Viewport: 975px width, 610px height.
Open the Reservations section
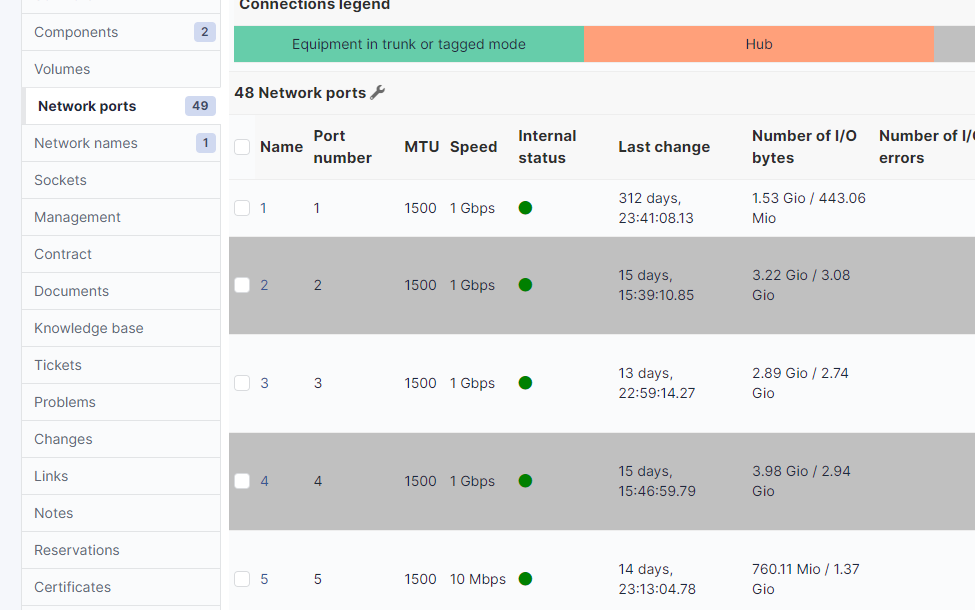77,550
